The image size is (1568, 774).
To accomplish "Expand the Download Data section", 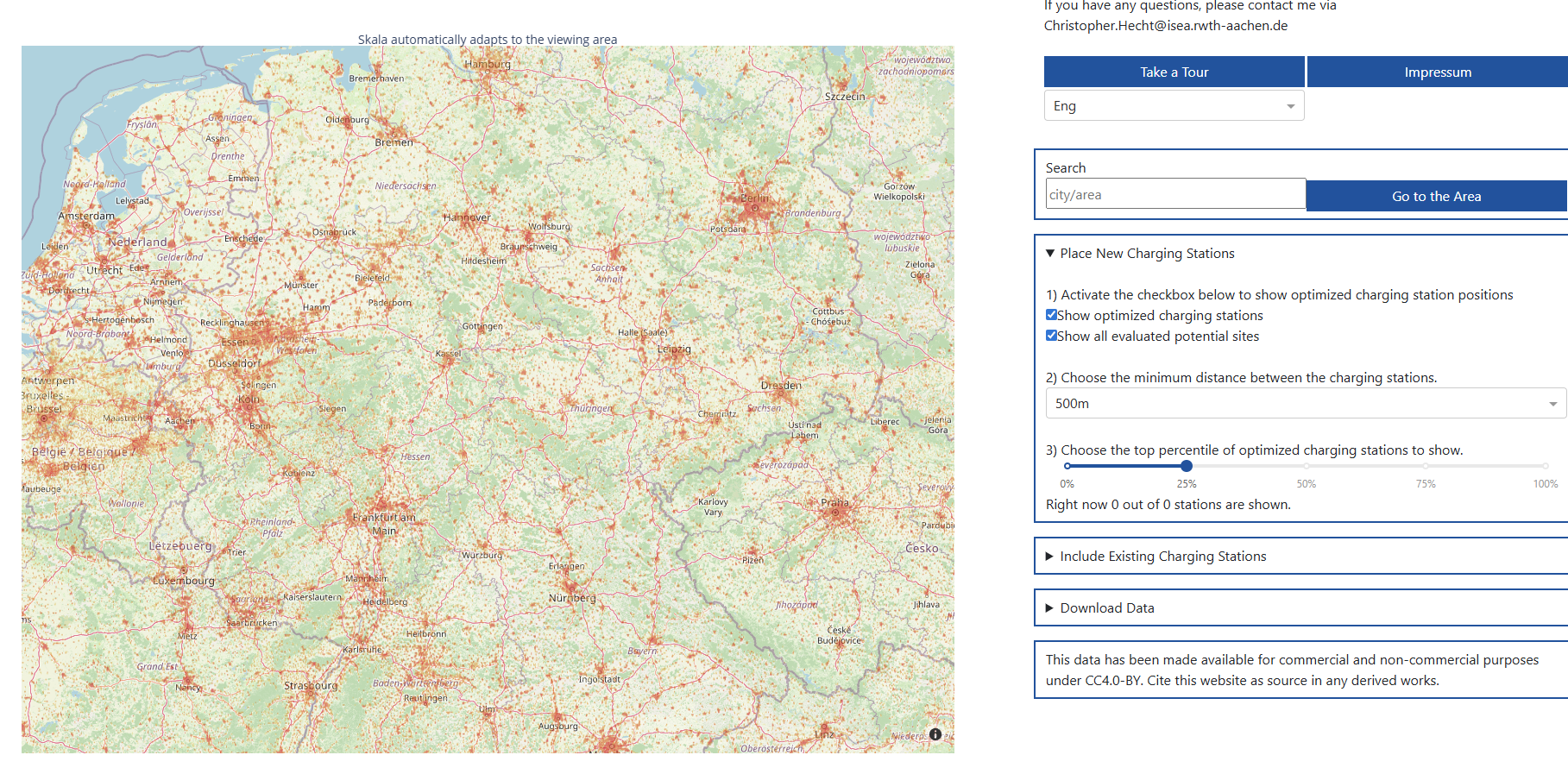I will 1106,608.
